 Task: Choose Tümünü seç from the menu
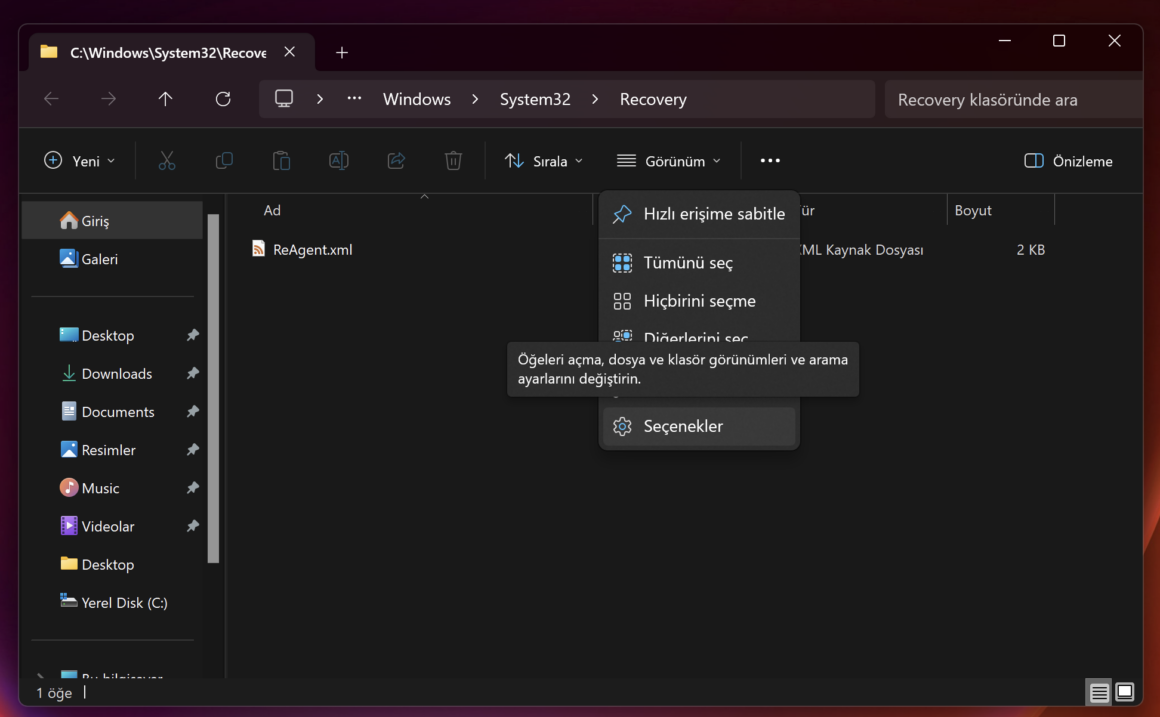tap(699, 263)
